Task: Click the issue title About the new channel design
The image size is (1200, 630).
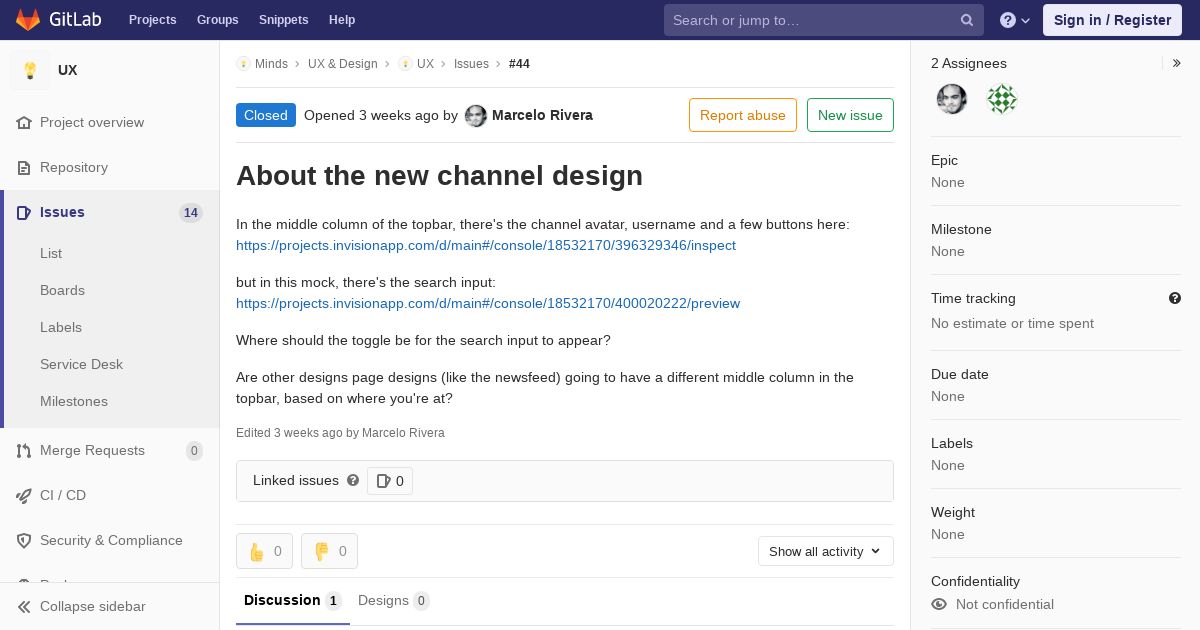Action: pyautogui.click(x=439, y=176)
